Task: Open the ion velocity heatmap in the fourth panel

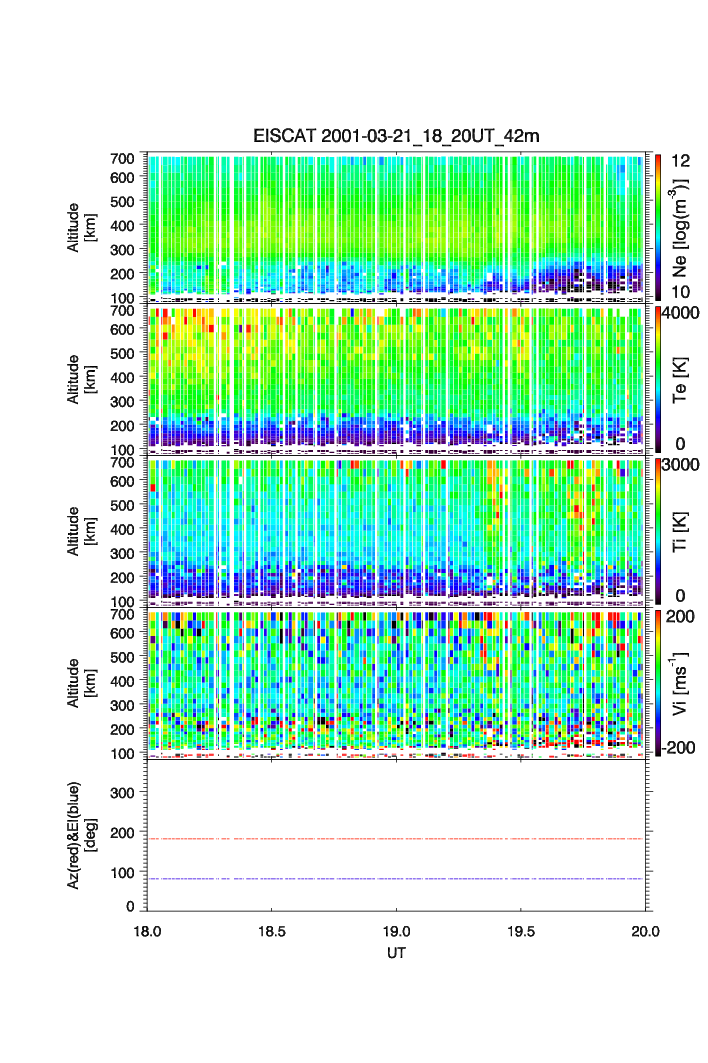Action: click(398, 681)
